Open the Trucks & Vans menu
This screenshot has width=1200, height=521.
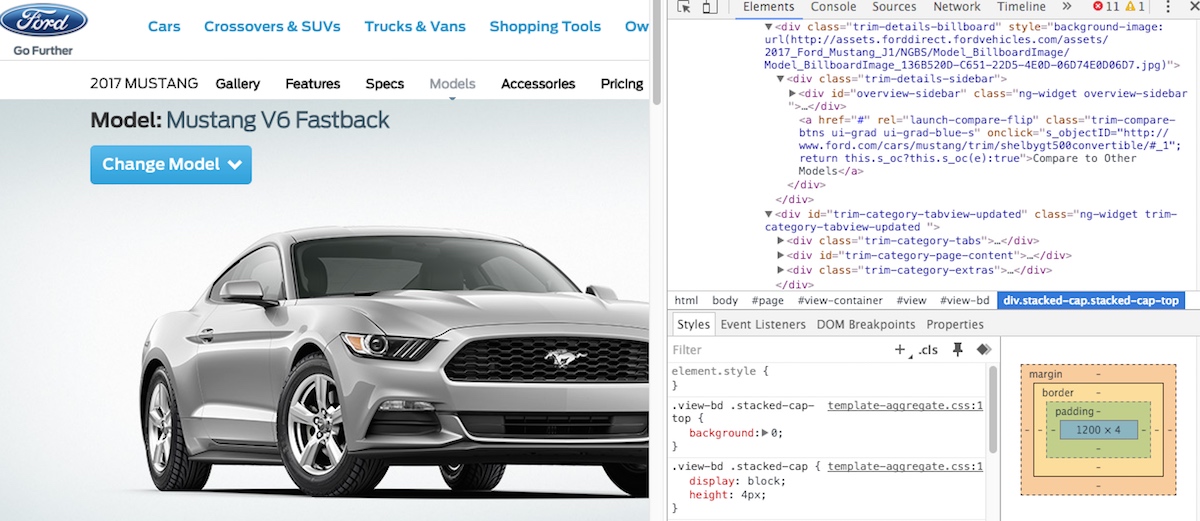click(x=415, y=27)
